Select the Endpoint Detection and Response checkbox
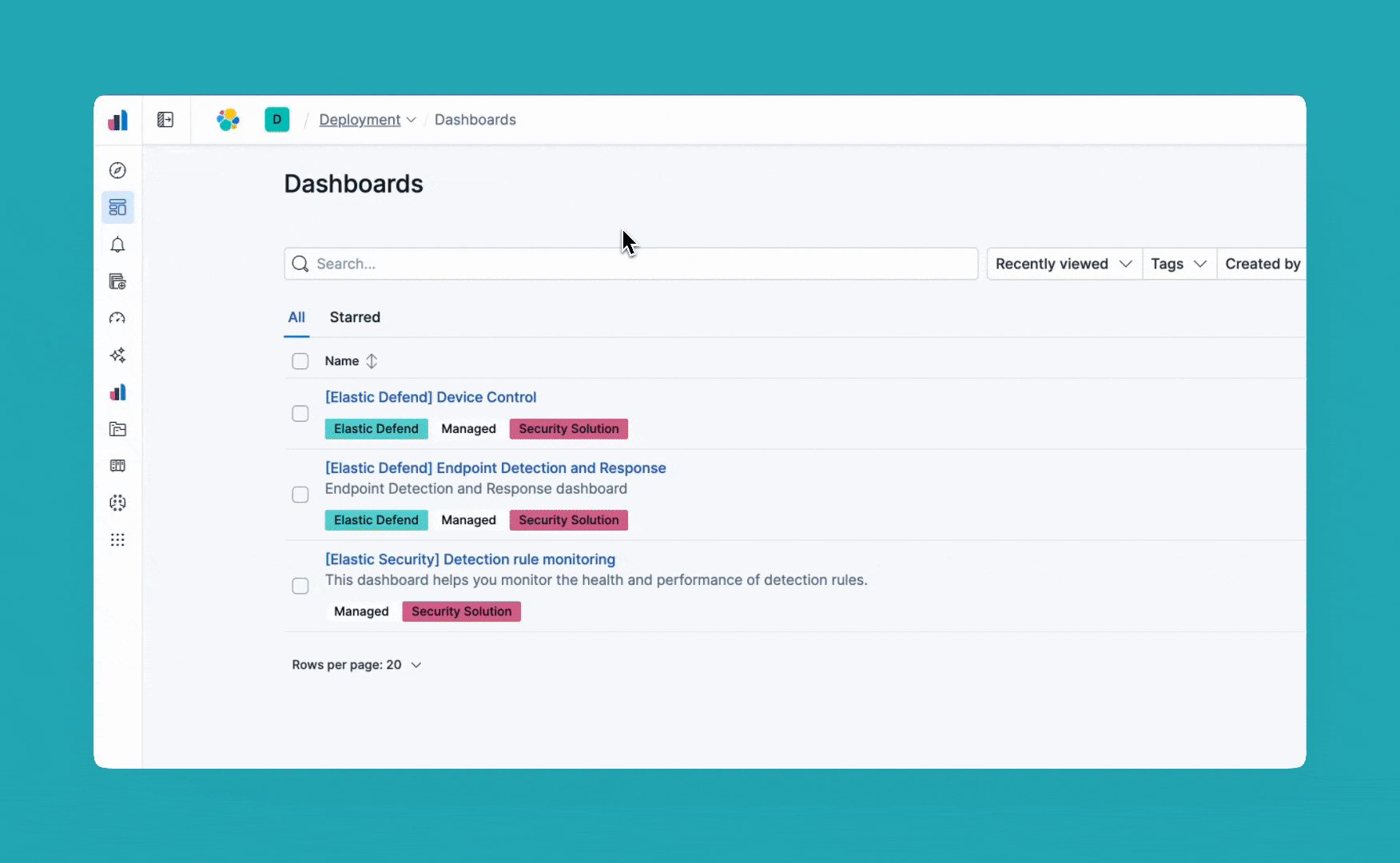 [x=300, y=495]
